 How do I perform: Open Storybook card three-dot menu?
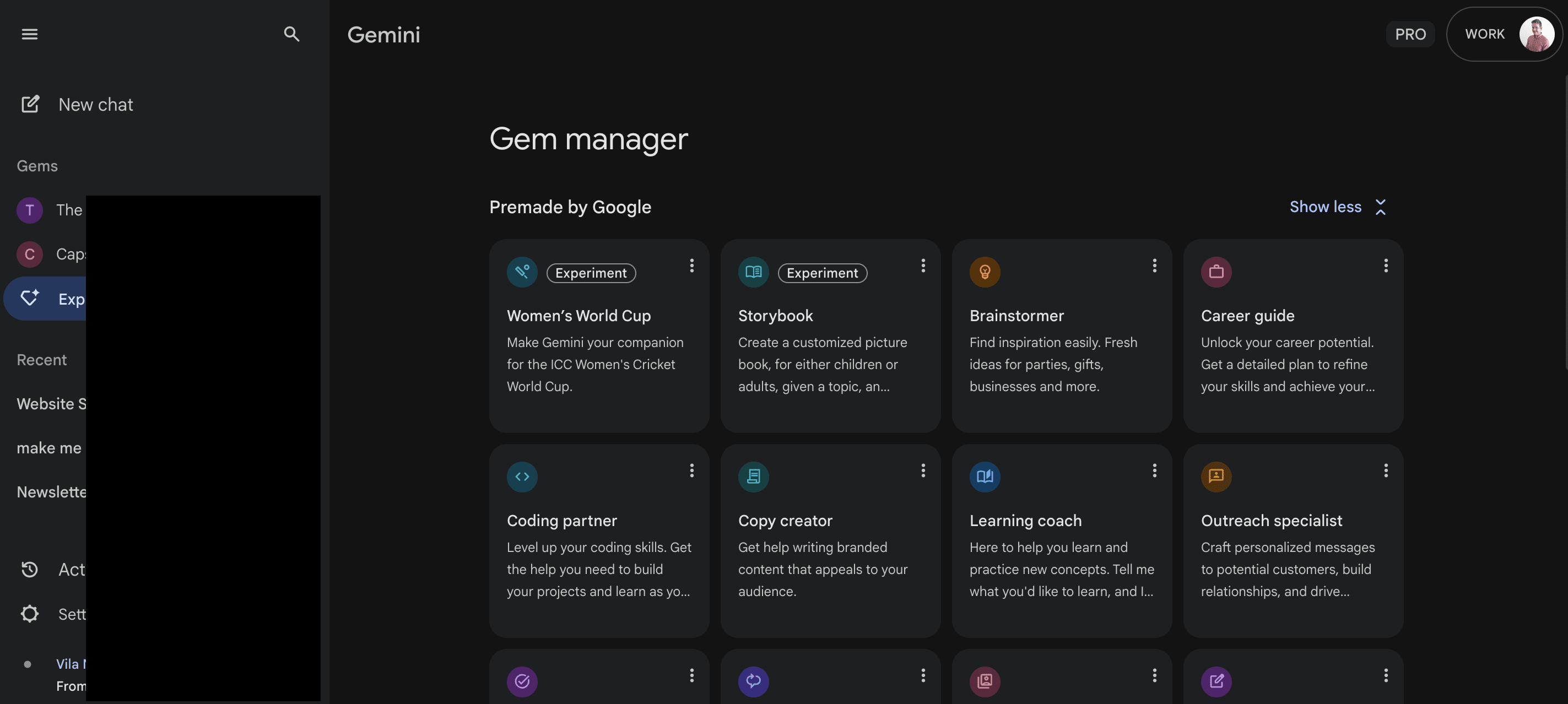[923, 266]
